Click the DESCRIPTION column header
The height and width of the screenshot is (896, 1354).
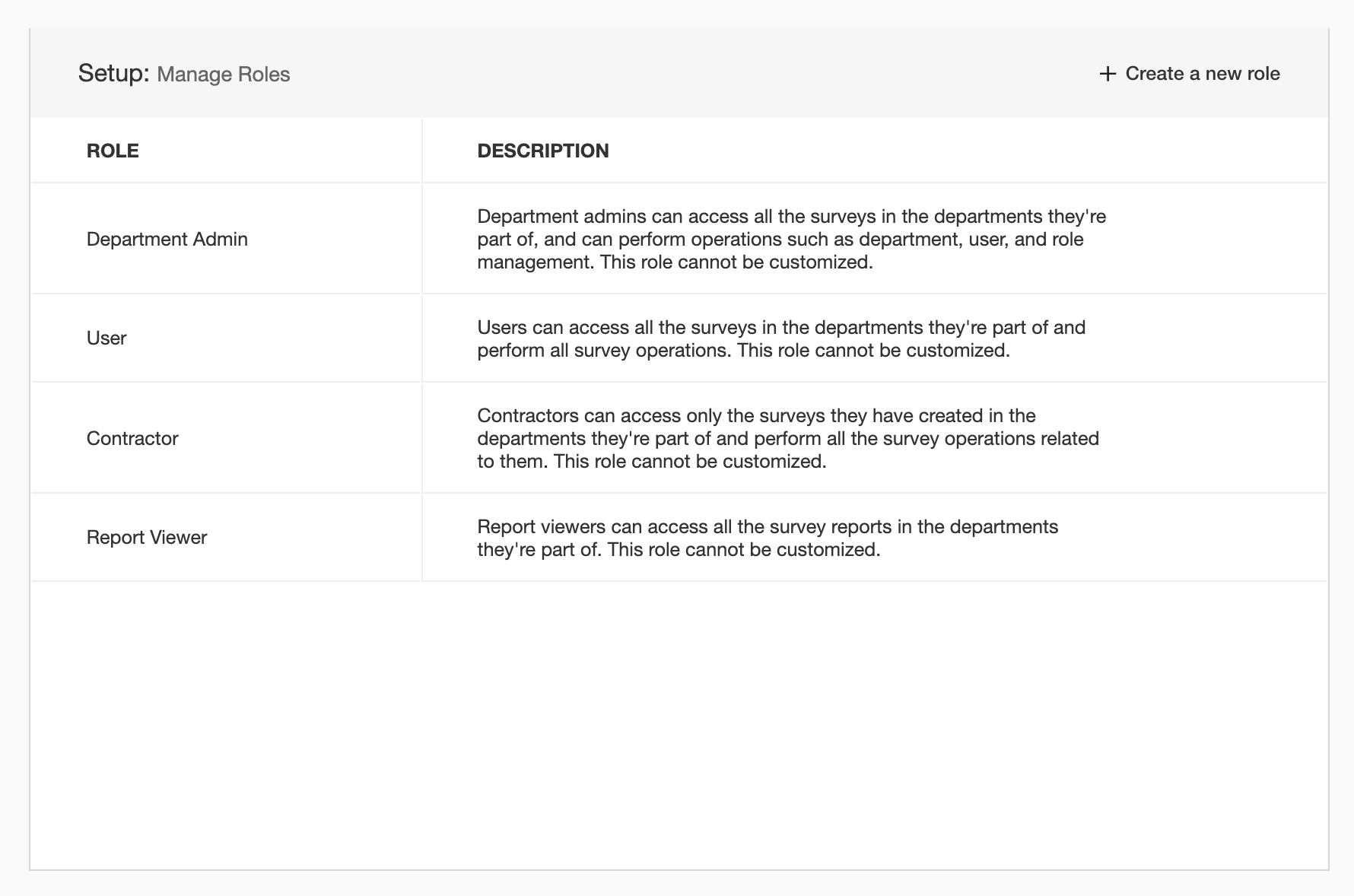click(x=543, y=151)
